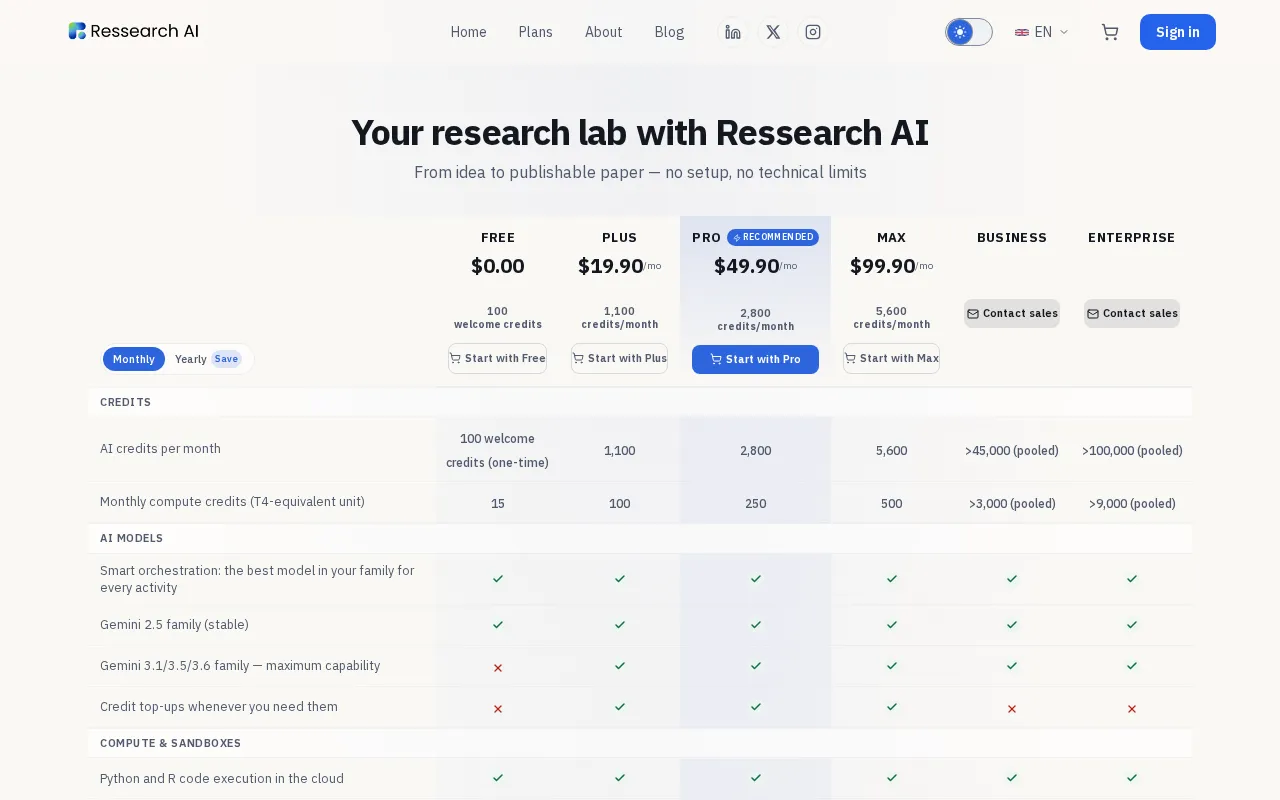Click Start with Free button
Image resolution: width=1280 pixels, height=800 pixels.
coord(498,359)
